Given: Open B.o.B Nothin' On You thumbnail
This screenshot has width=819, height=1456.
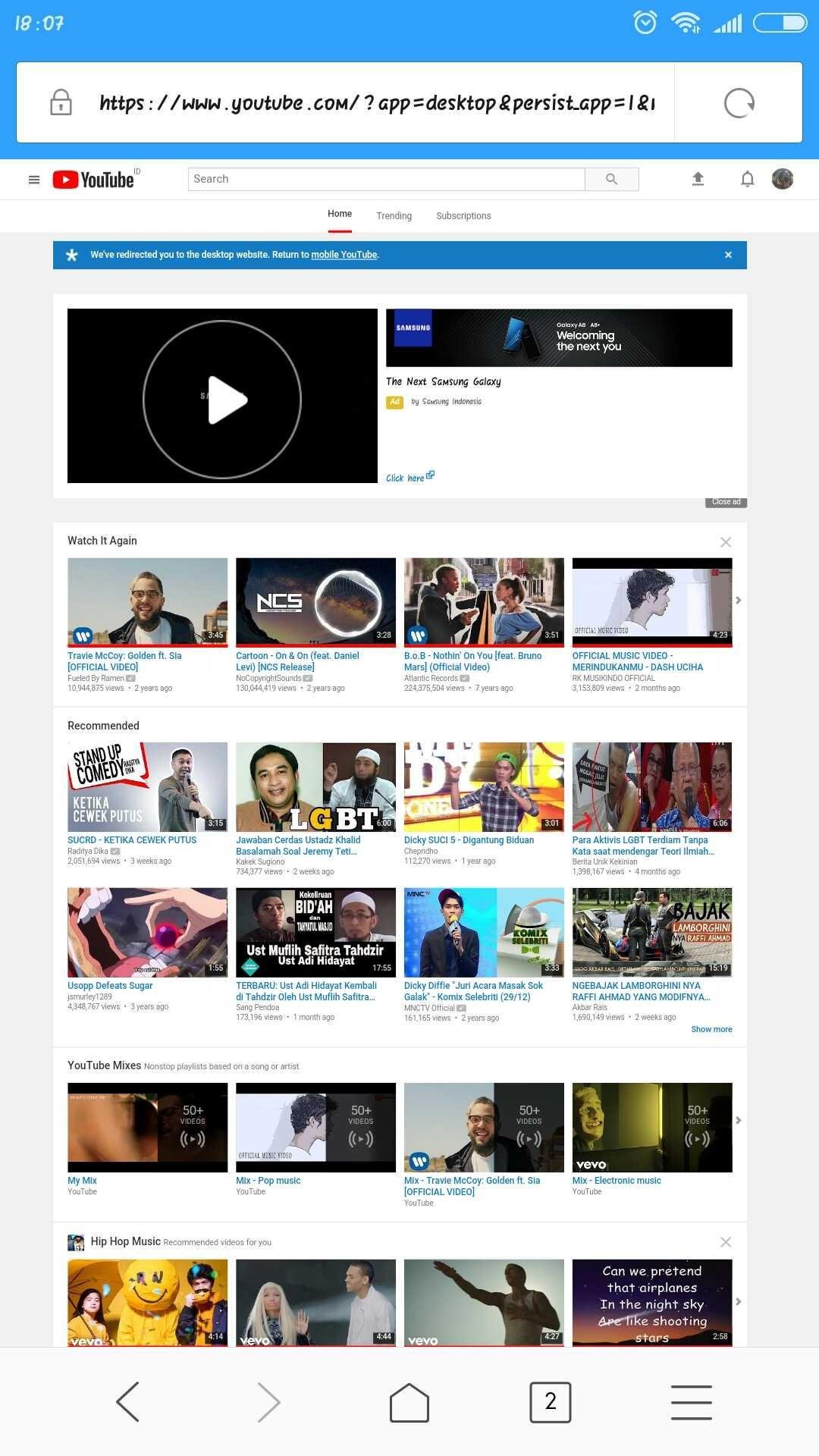Looking at the screenshot, I should (x=484, y=603).
